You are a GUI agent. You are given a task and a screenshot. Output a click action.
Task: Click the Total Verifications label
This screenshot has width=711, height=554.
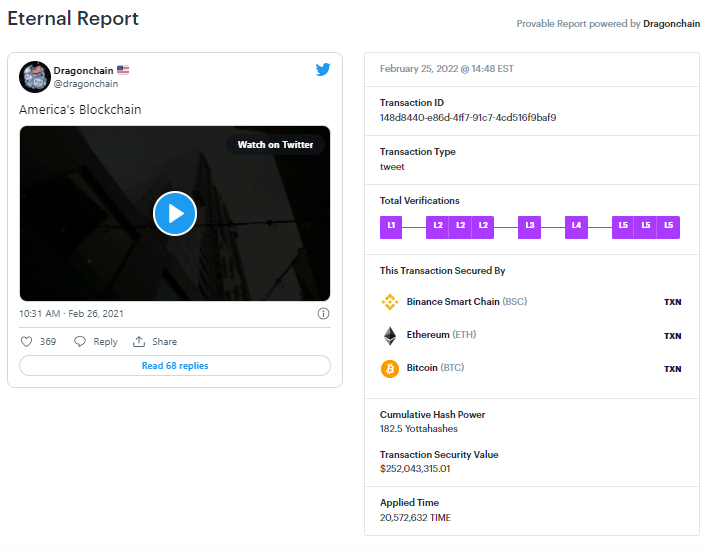419,201
